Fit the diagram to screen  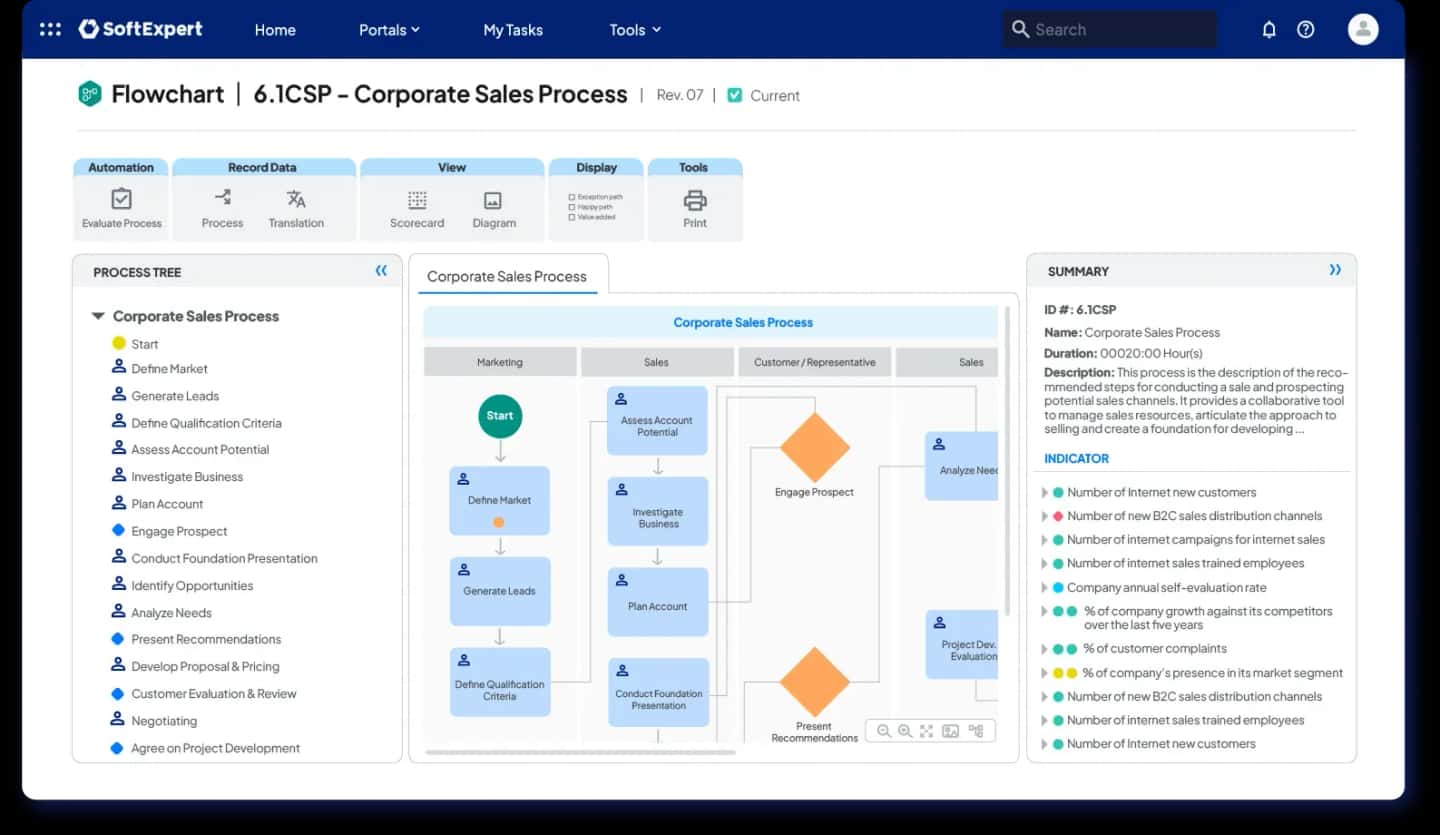[x=927, y=731]
